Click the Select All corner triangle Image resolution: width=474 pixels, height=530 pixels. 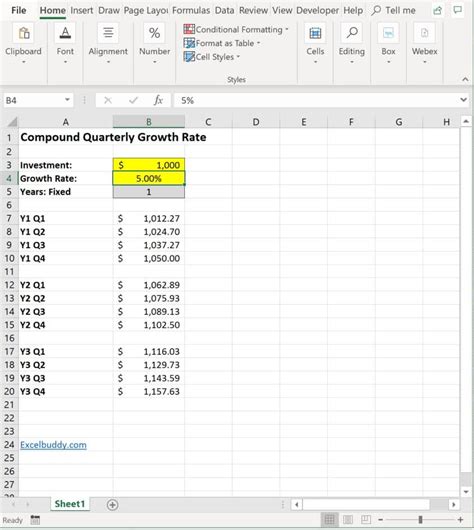[12, 122]
